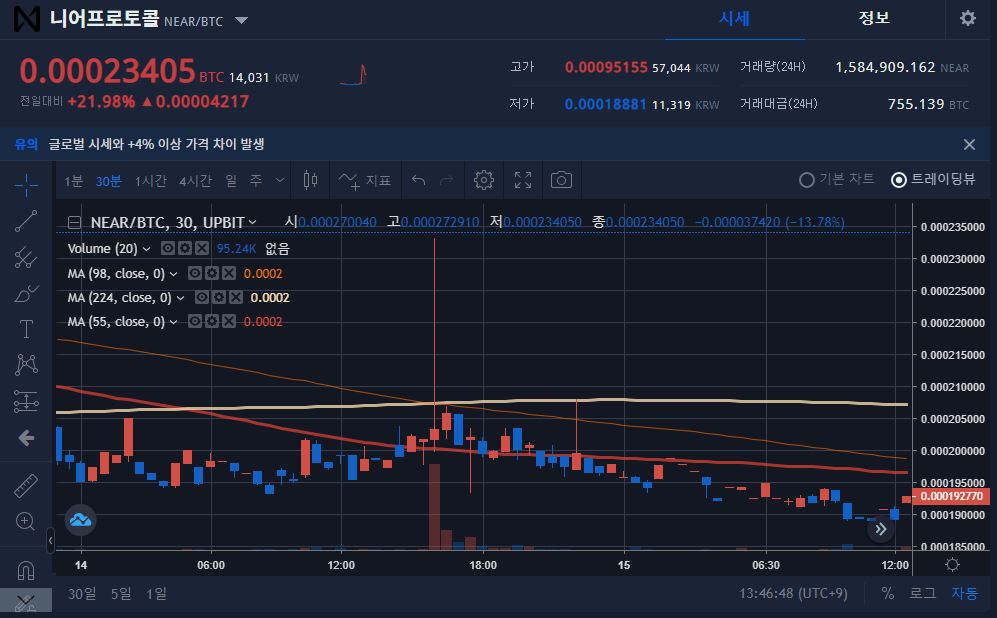This screenshot has height=618, width=997.
Task: Select the 트레이딩뷰 radio option
Action: (933, 179)
